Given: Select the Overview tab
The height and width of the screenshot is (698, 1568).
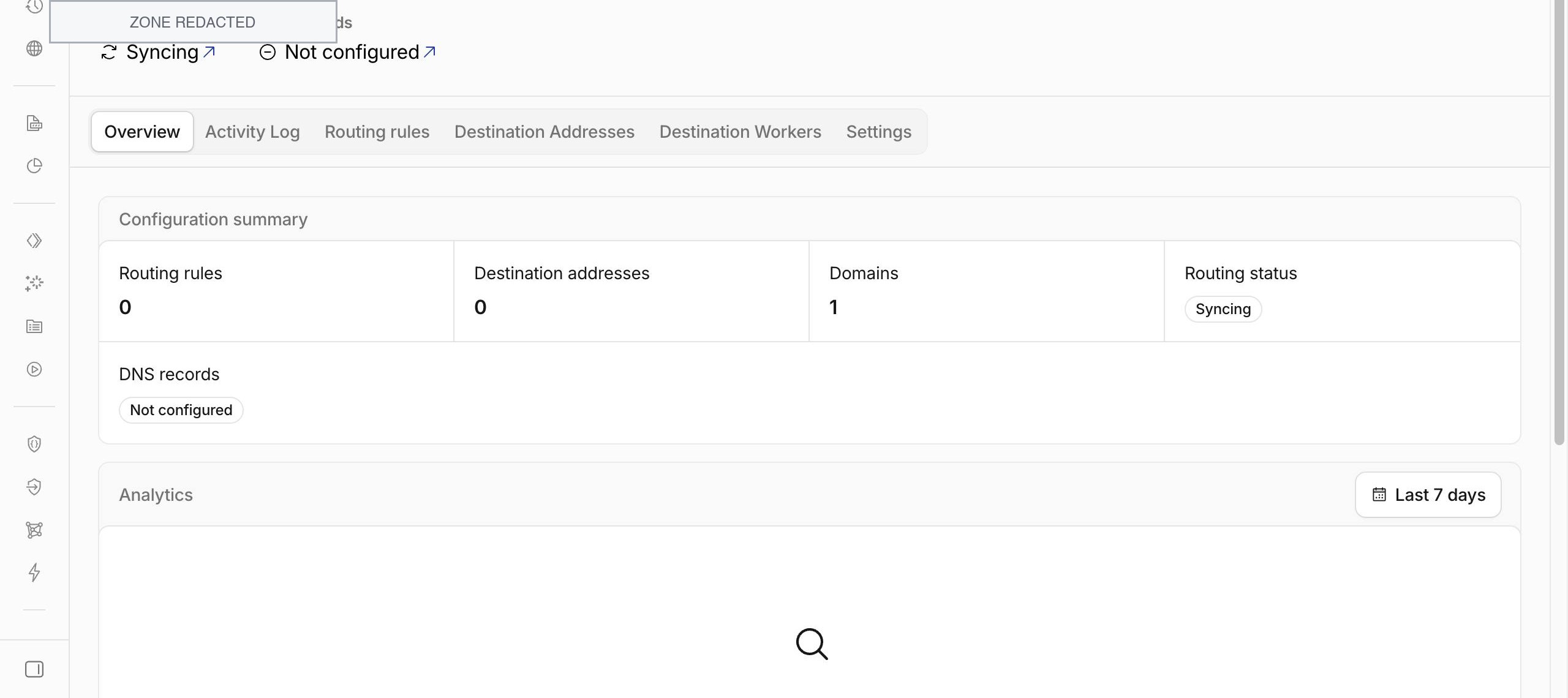Looking at the screenshot, I should point(142,132).
